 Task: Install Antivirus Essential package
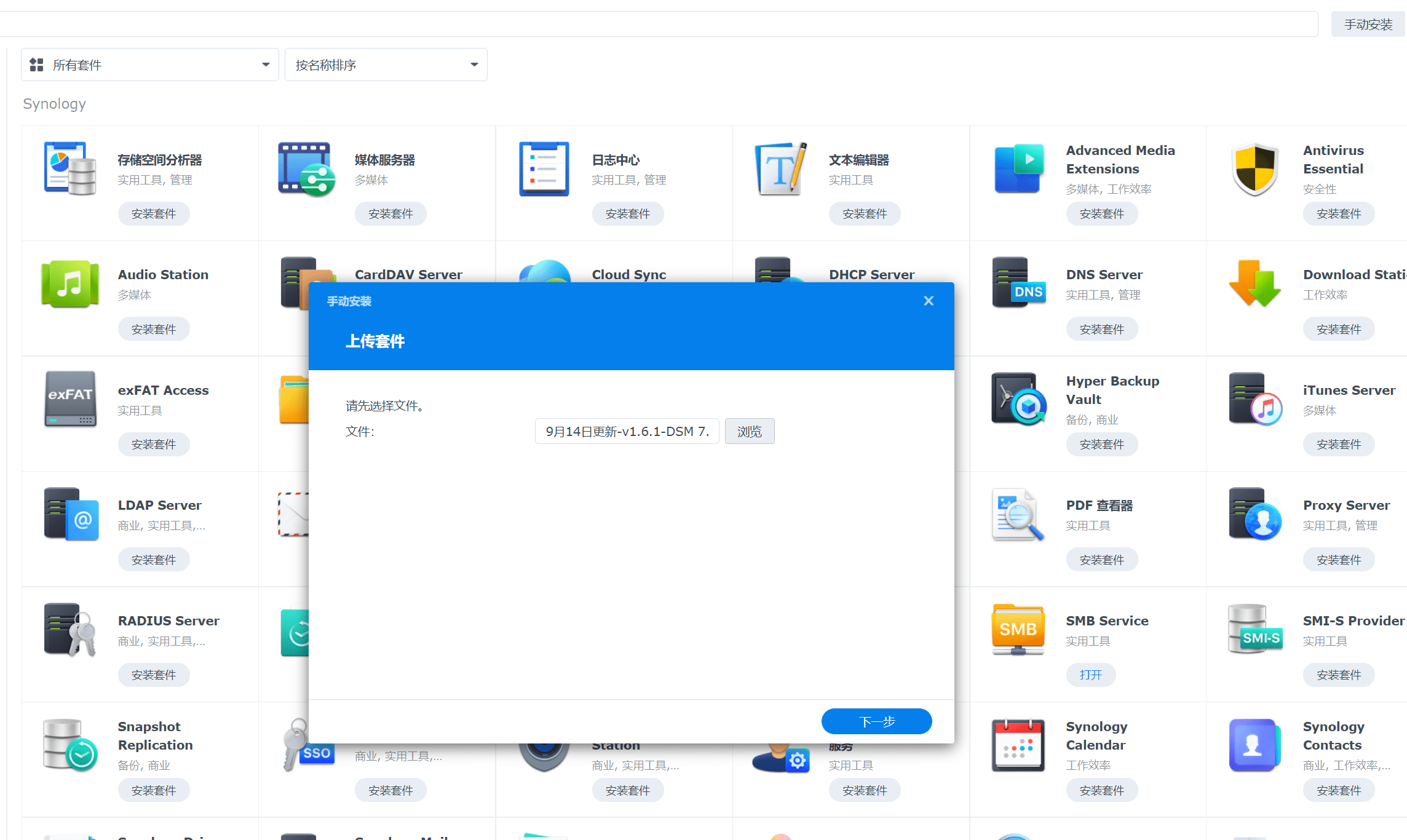tap(1339, 214)
